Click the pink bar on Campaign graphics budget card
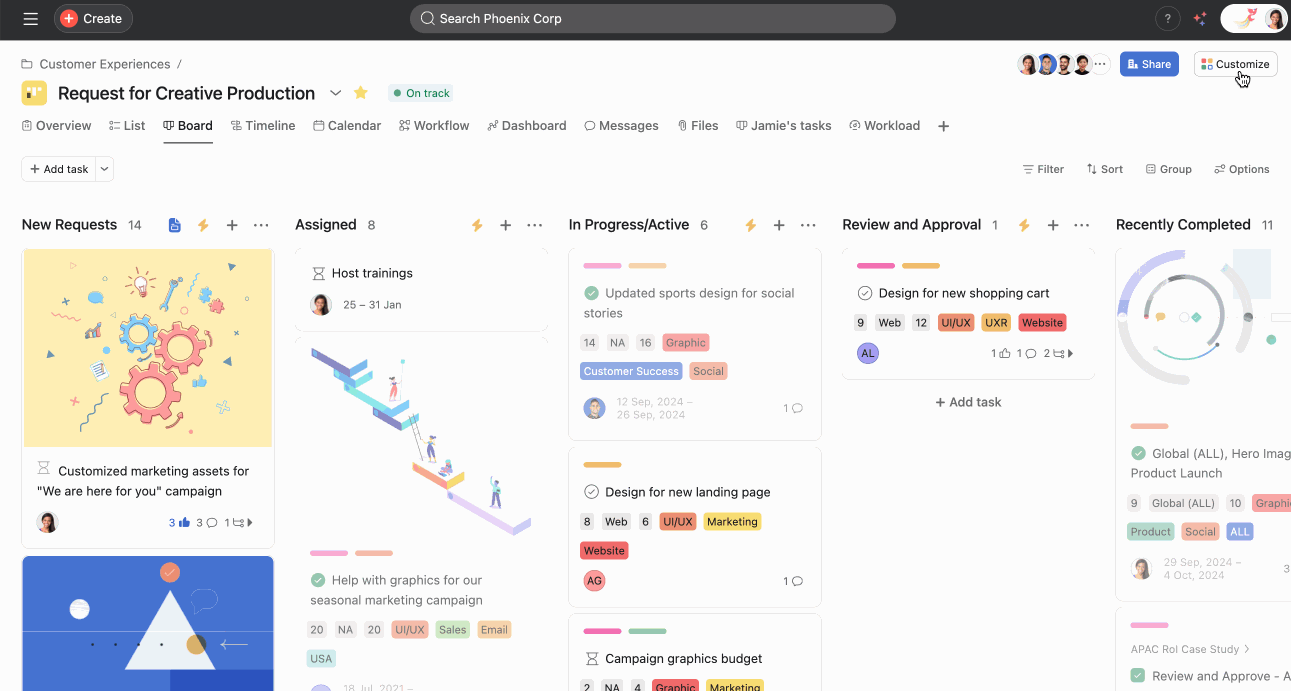The image size is (1291, 691). [599, 632]
